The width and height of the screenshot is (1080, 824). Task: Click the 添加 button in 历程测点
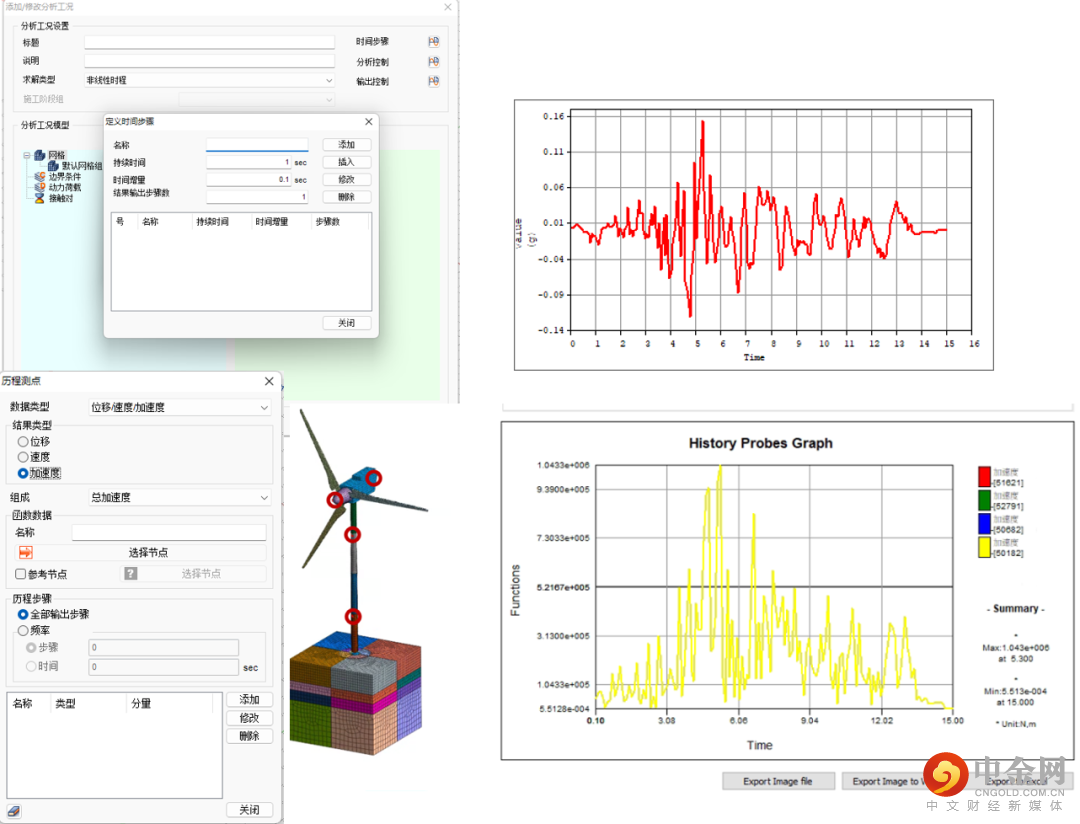coord(249,700)
